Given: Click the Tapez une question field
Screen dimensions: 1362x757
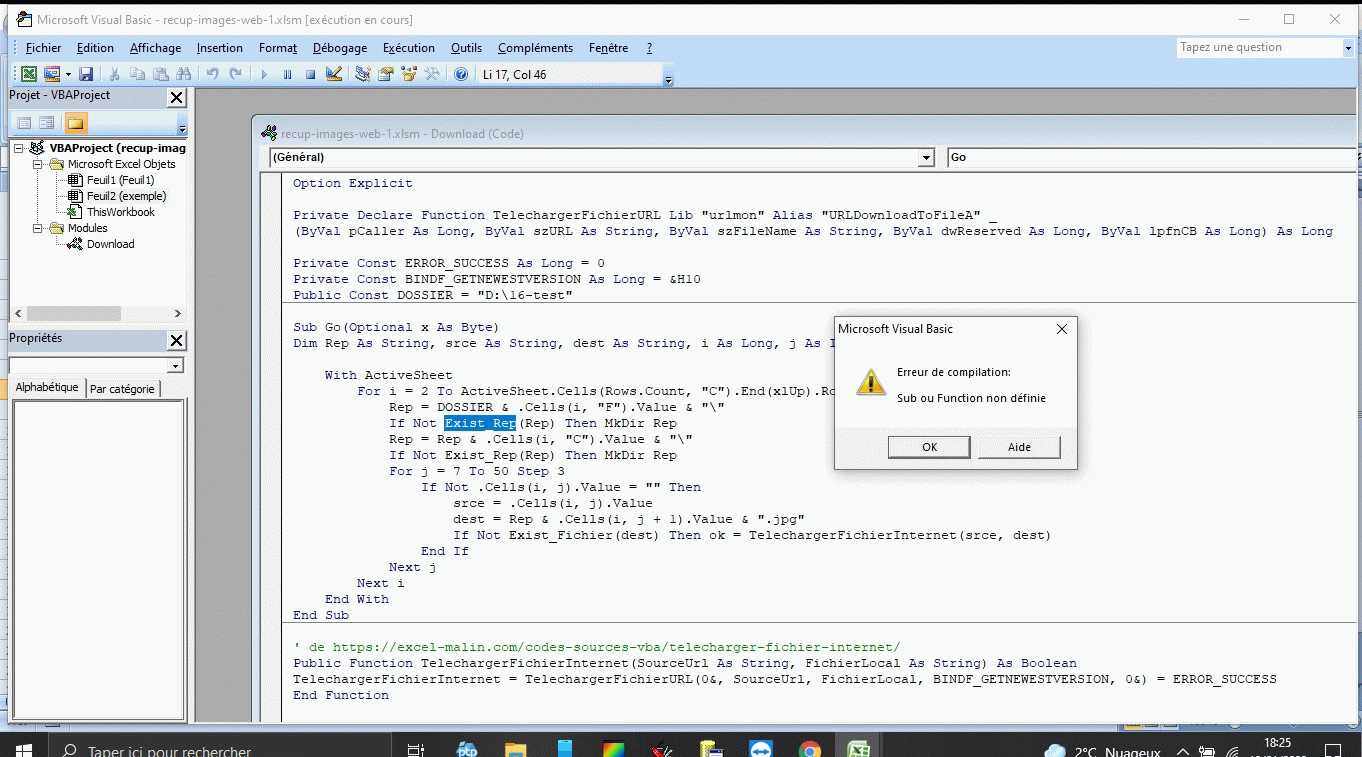Looking at the screenshot, I should click(1258, 47).
